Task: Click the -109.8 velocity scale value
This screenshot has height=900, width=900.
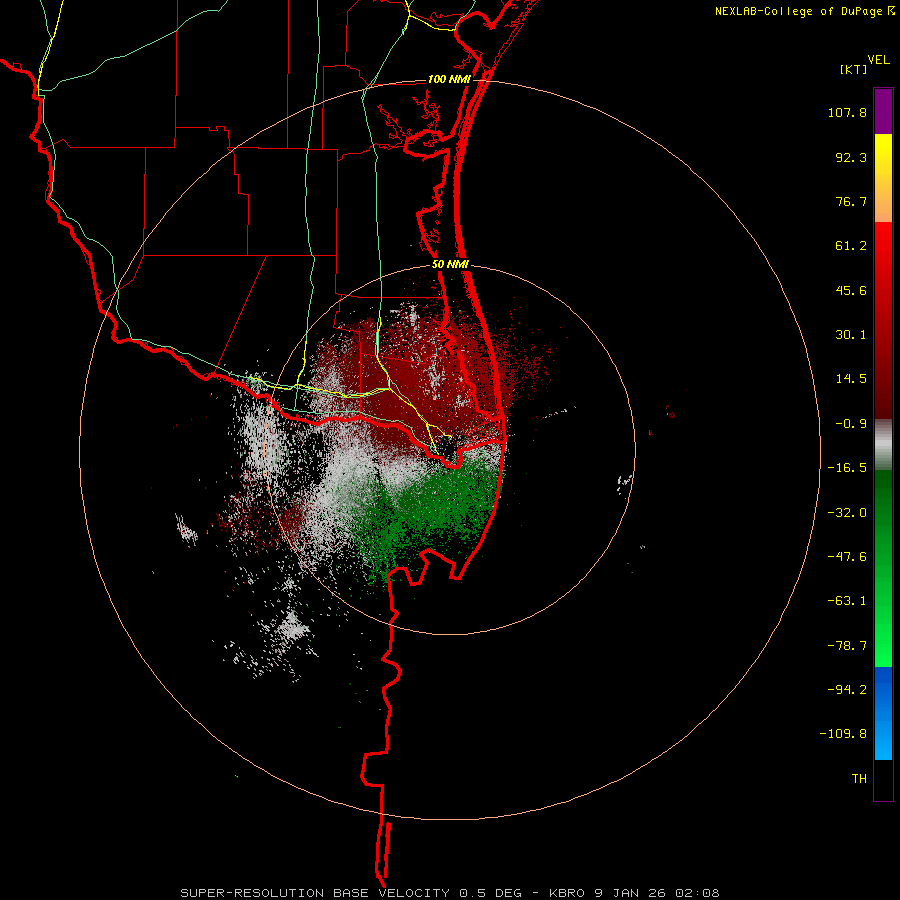Action: pyautogui.click(x=843, y=734)
